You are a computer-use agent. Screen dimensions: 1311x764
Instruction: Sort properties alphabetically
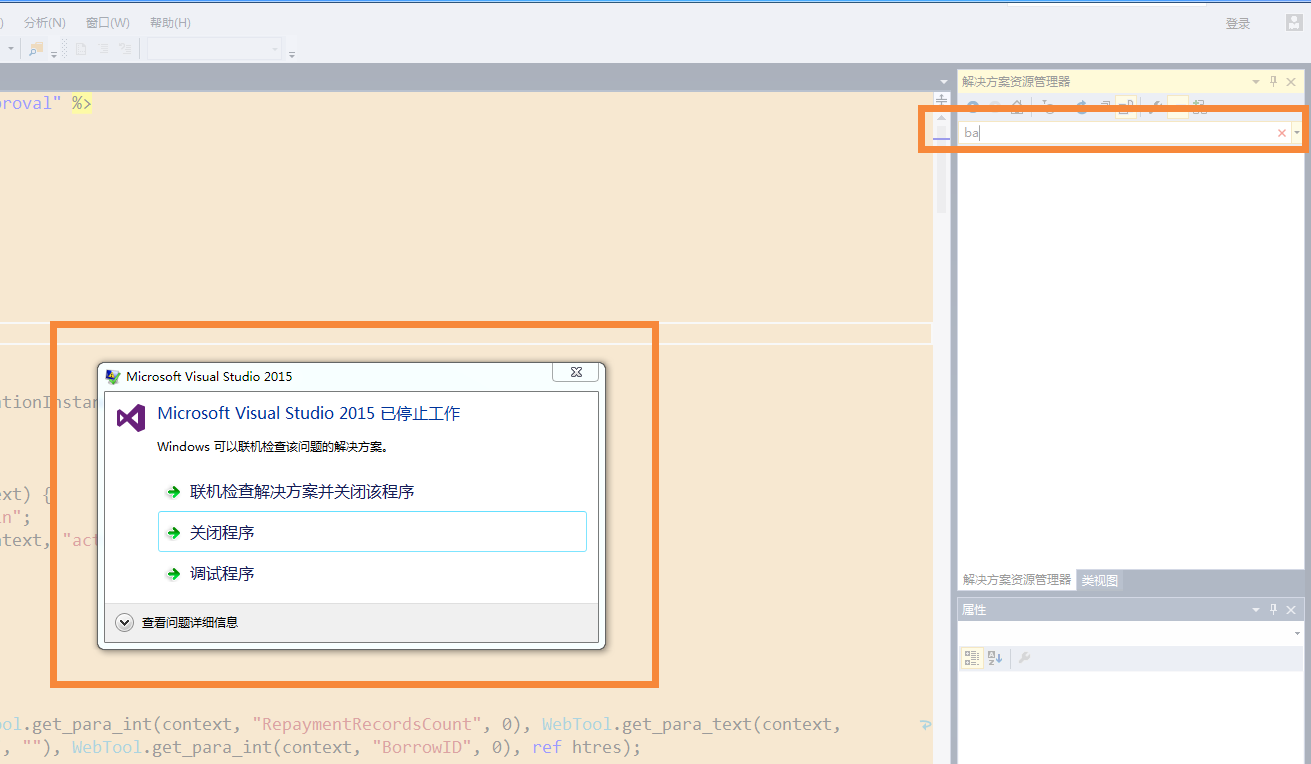pyautogui.click(x=995, y=658)
